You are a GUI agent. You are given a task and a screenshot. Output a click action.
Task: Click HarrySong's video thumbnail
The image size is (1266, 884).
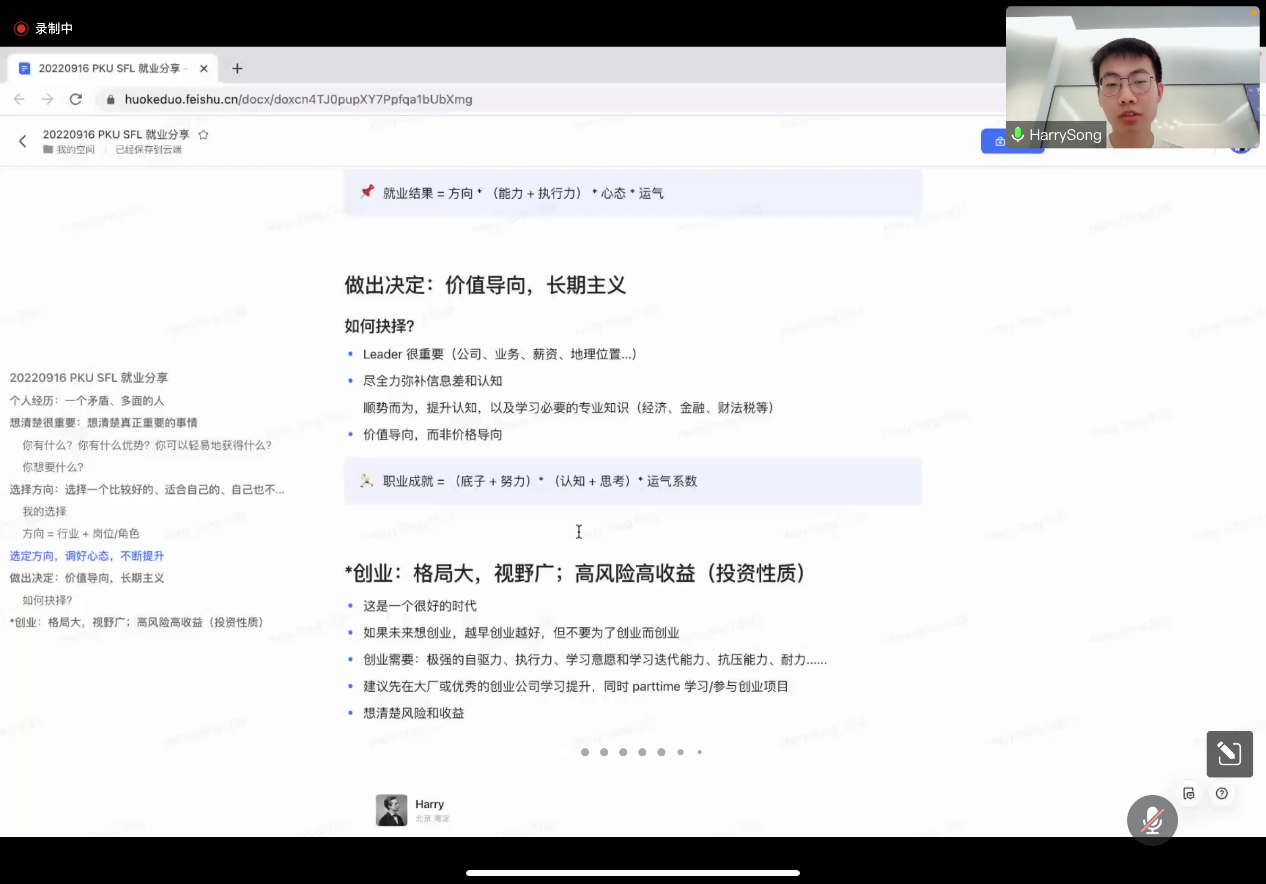1132,78
